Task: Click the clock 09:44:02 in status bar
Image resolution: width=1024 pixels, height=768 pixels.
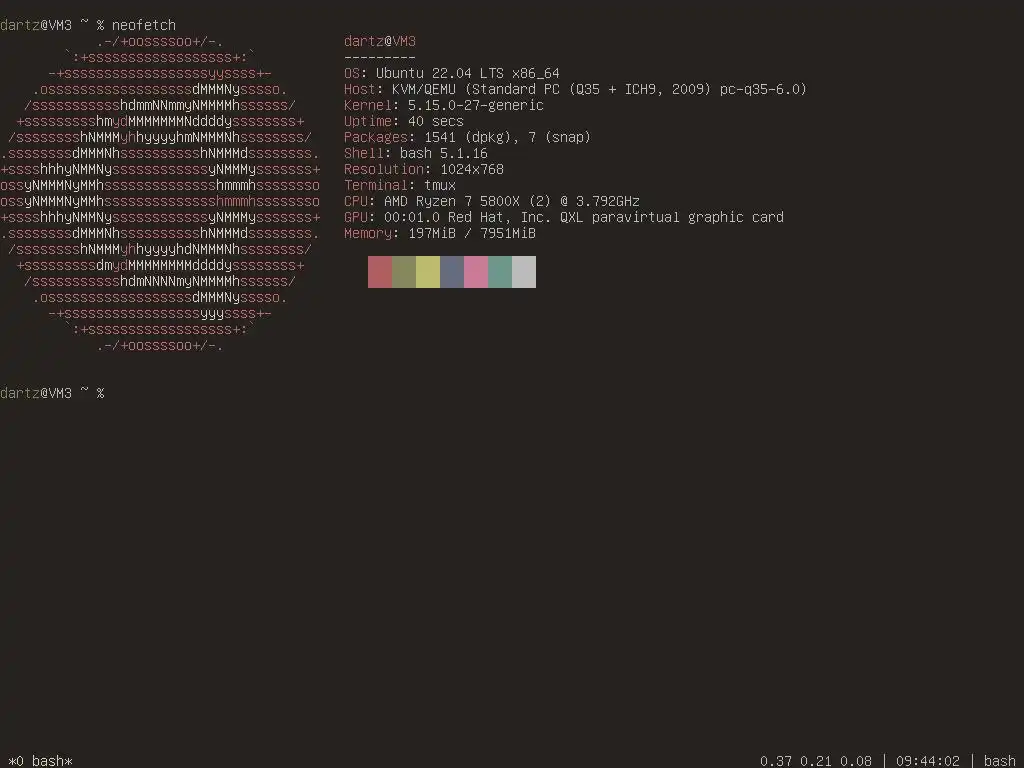Action: (x=928, y=761)
